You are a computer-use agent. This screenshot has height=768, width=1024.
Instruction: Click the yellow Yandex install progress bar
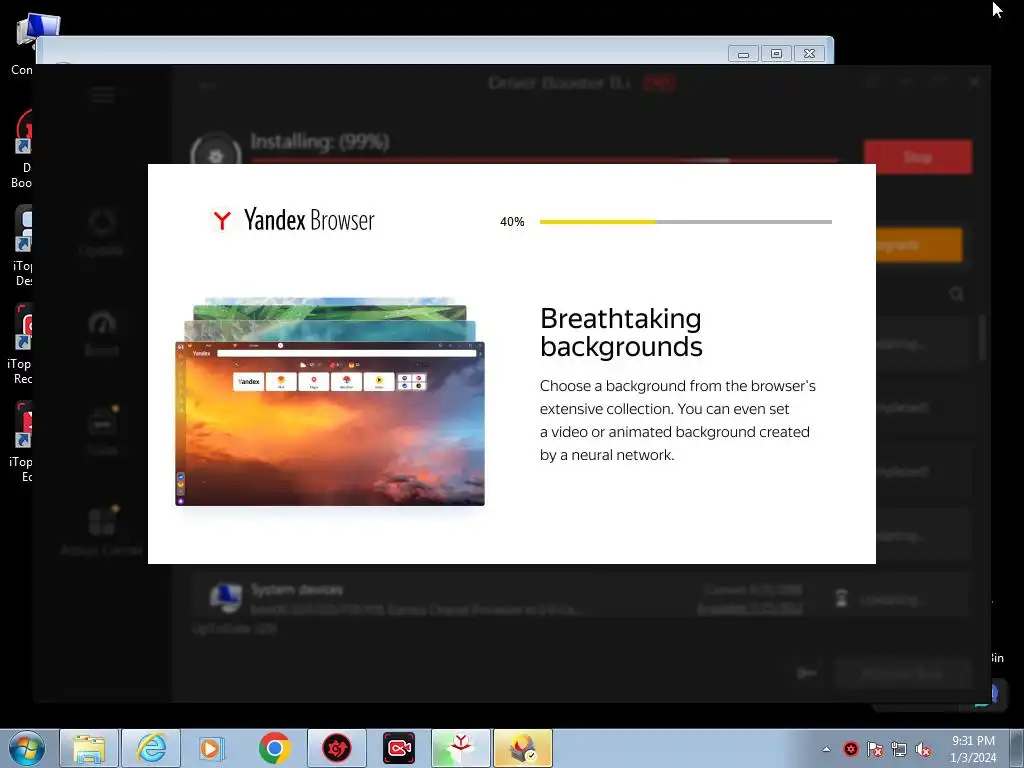pos(686,222)
